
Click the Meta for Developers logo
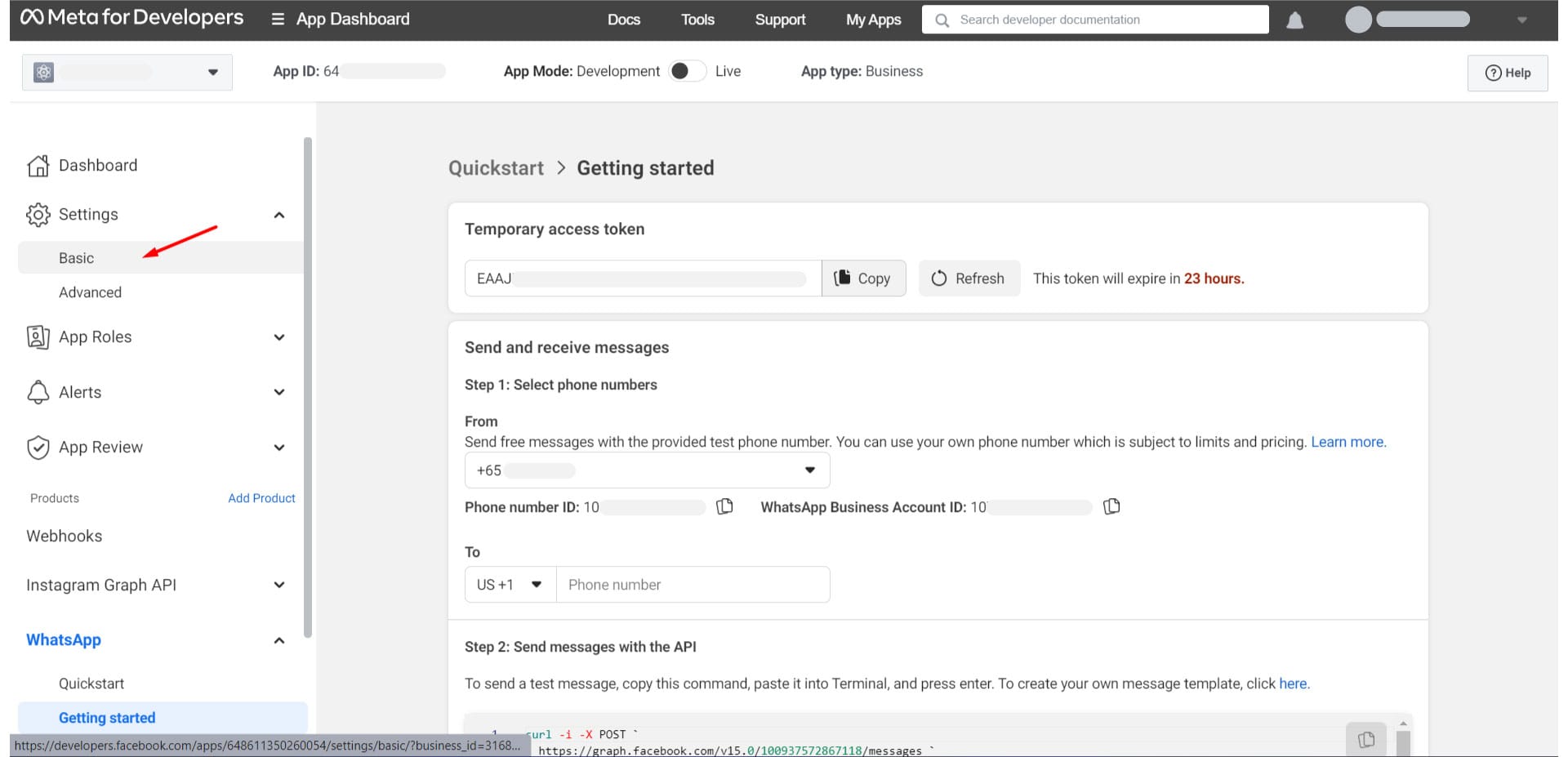click(x=132, y=18)
